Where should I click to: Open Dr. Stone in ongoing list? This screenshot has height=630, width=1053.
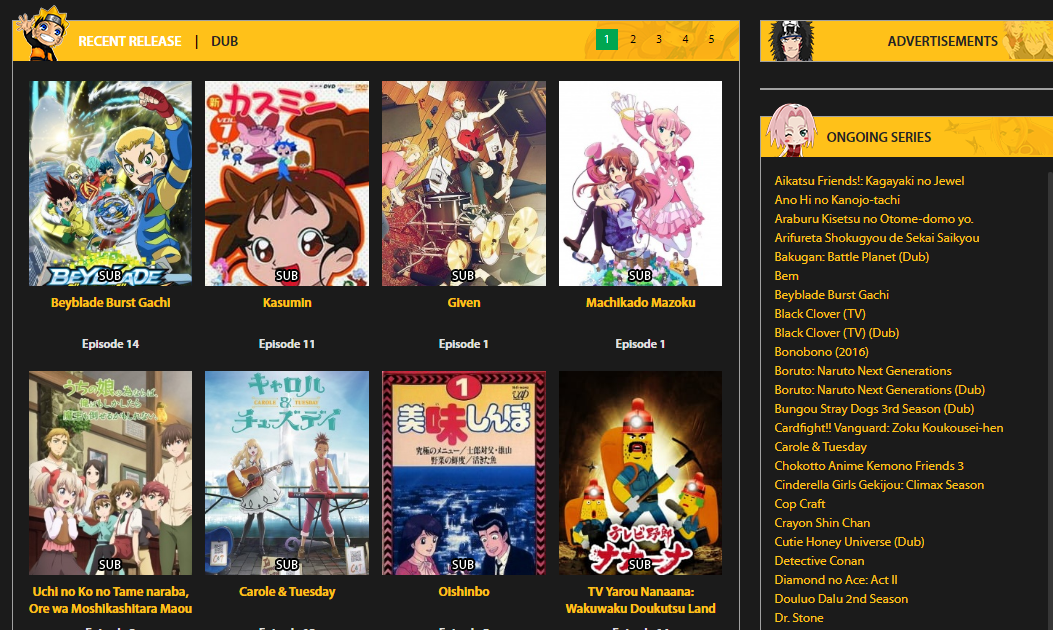(799, 618)
